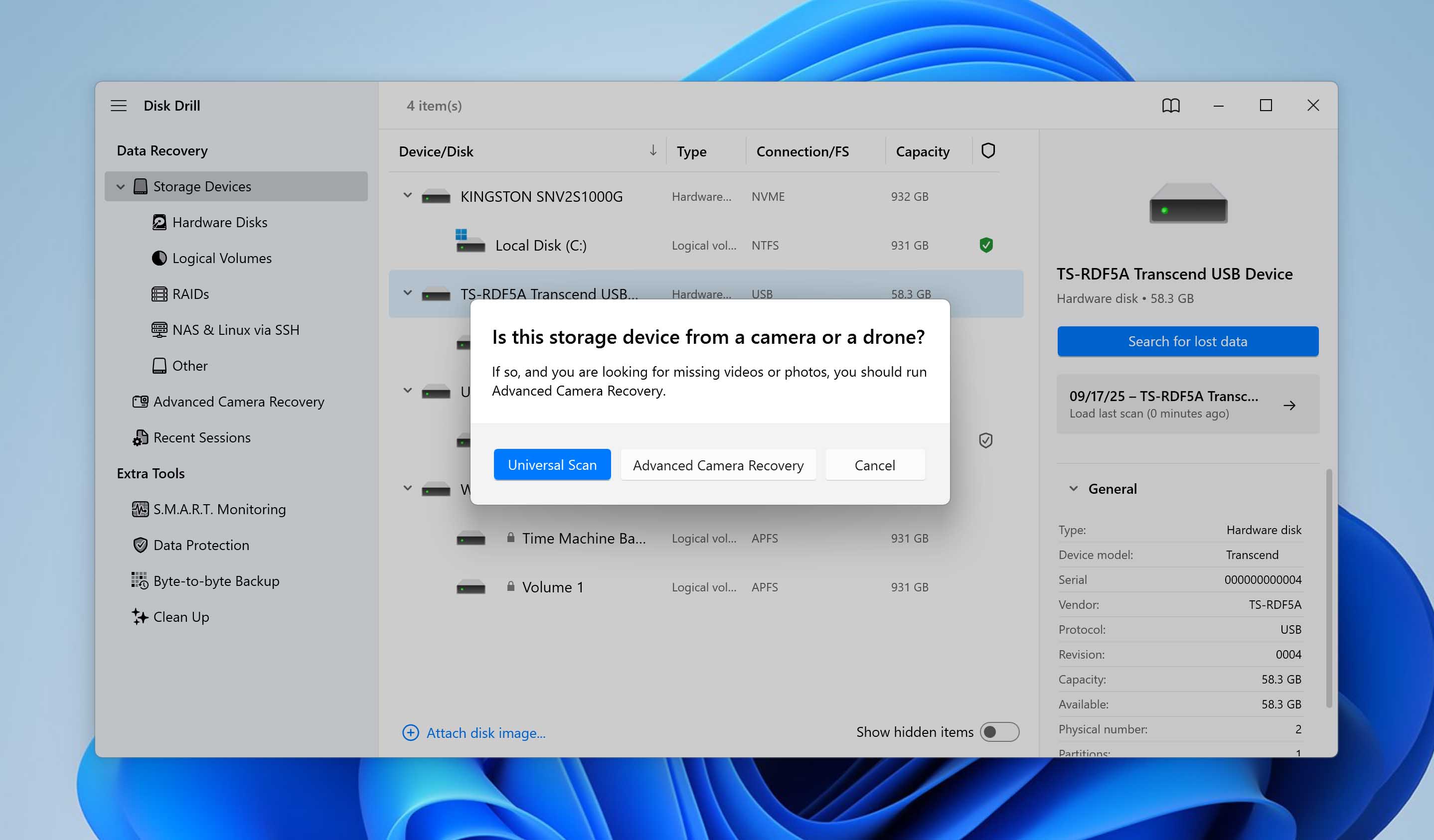Image resolution: width=1434 pixels, height=840 pixels.
Task: Click the Time Machine Ba... lock icon
Action: tap(510, 538)
